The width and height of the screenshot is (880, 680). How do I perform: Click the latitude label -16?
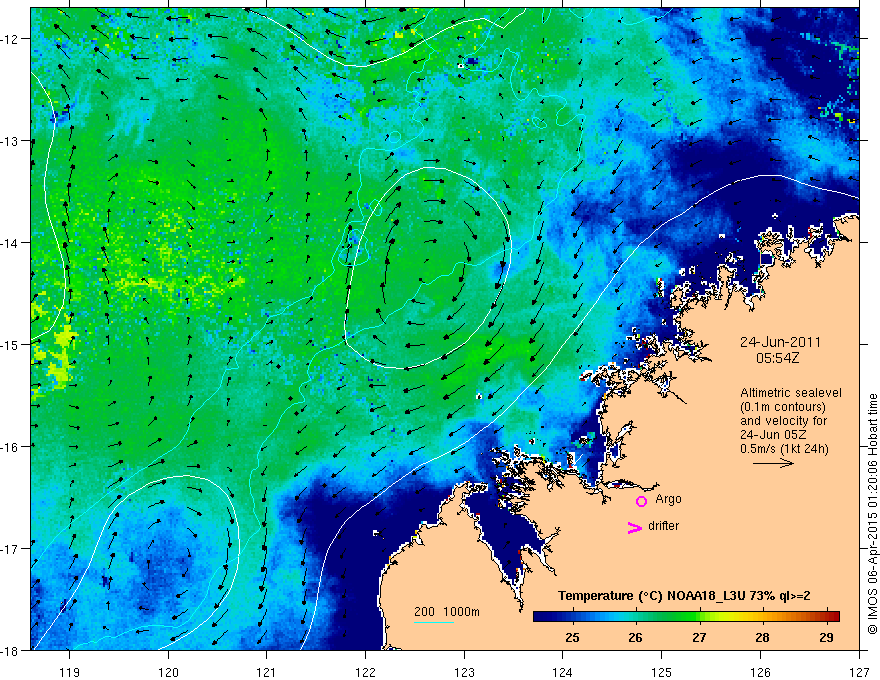(11, 447)
